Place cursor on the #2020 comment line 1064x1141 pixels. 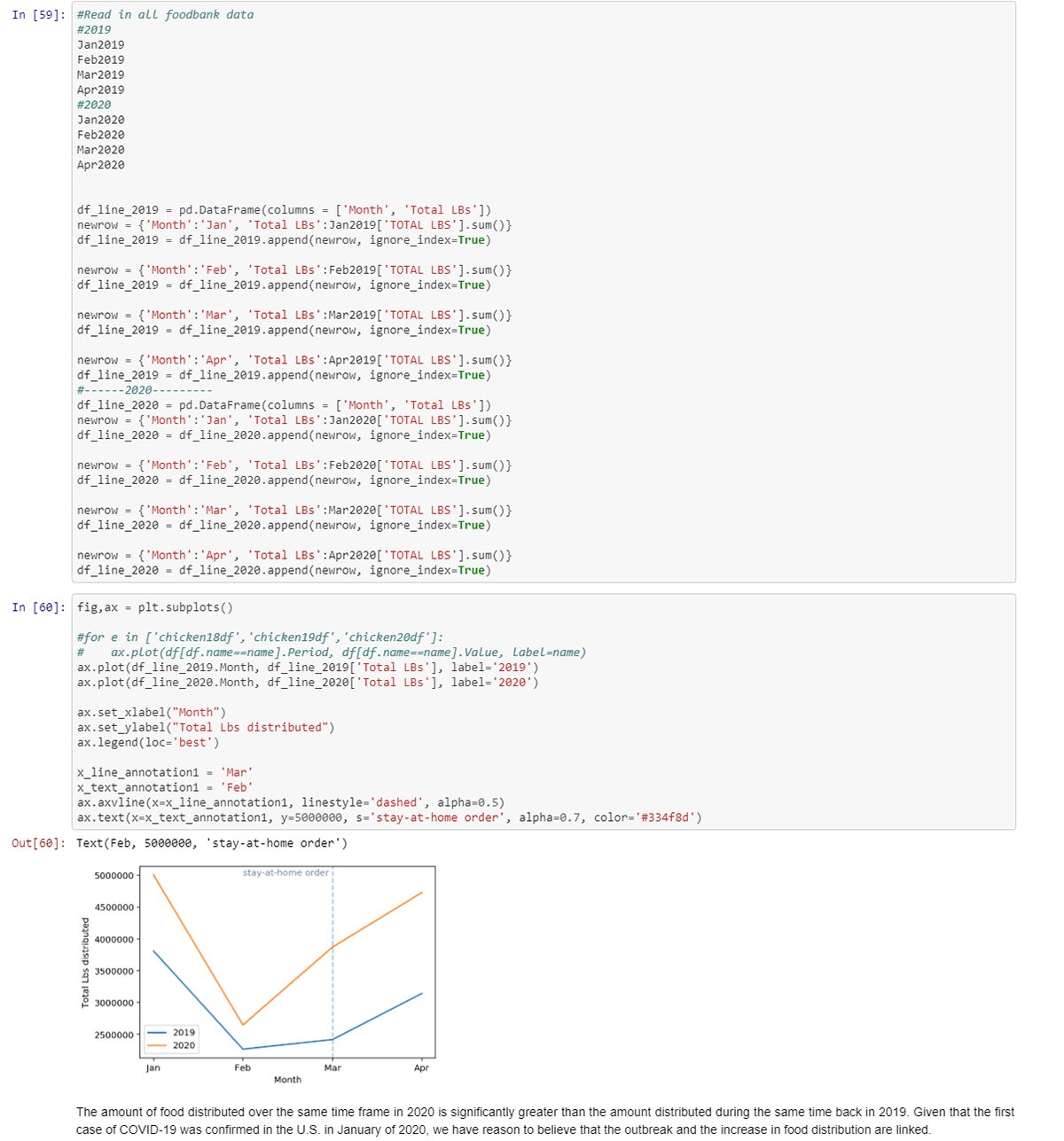[94, 106]
